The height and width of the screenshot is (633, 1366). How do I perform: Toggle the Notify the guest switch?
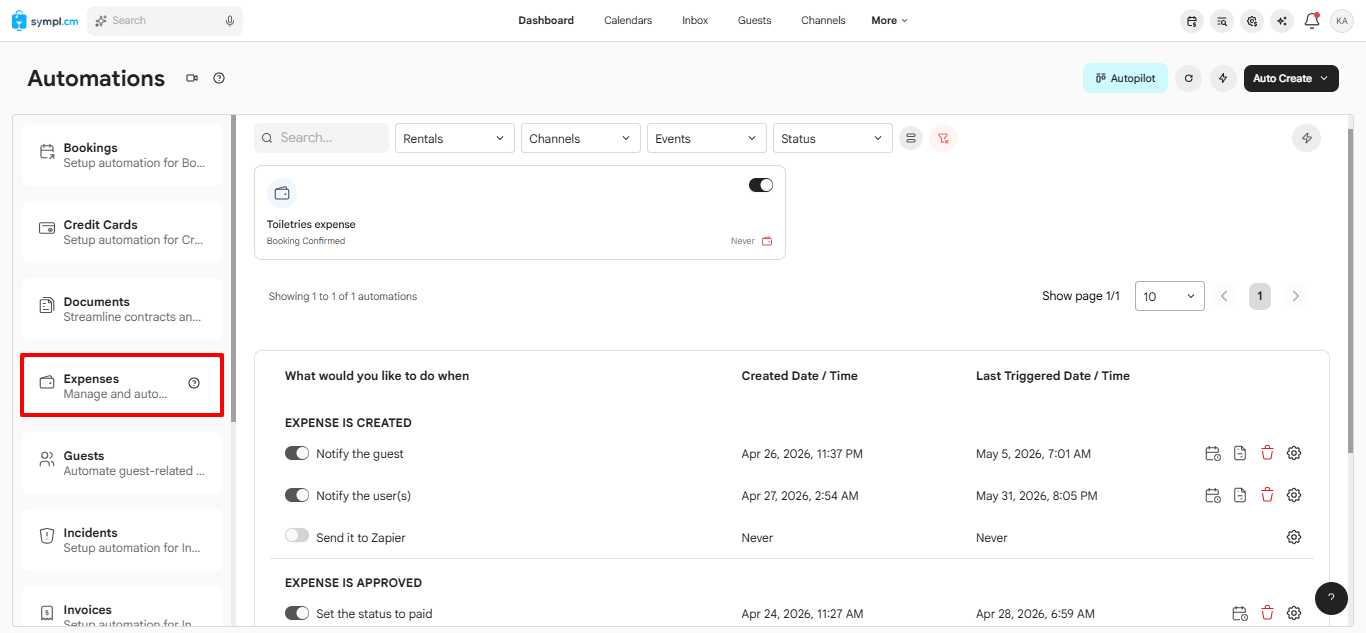point(297,453)
